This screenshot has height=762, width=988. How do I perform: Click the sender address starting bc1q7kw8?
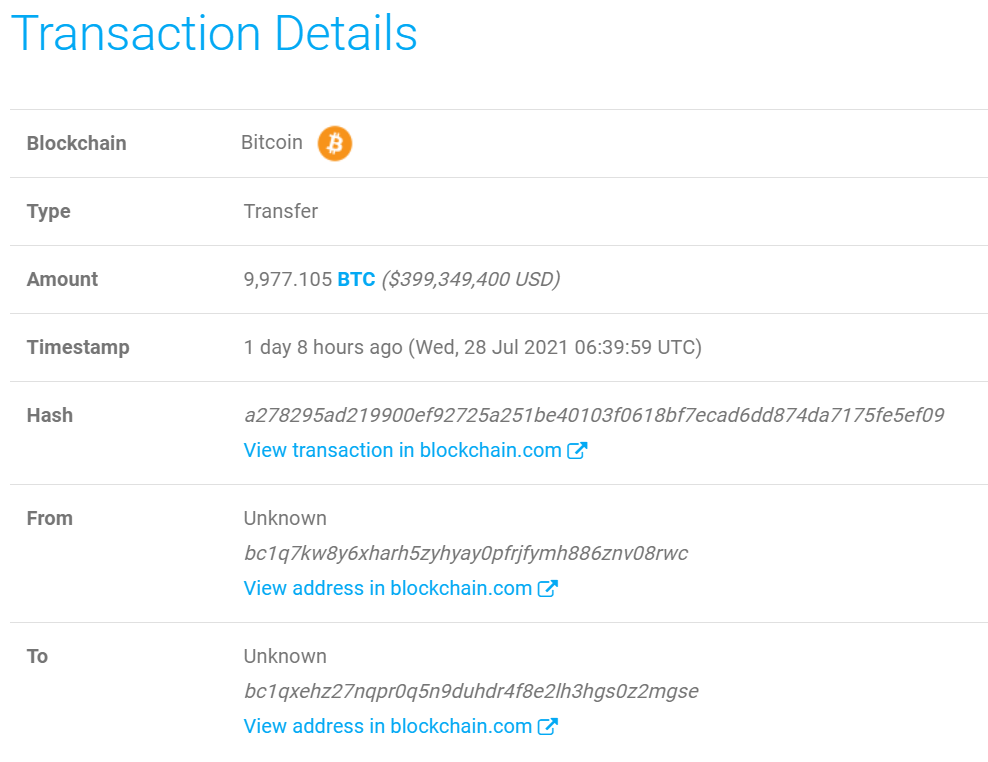(x=466, y=553)
